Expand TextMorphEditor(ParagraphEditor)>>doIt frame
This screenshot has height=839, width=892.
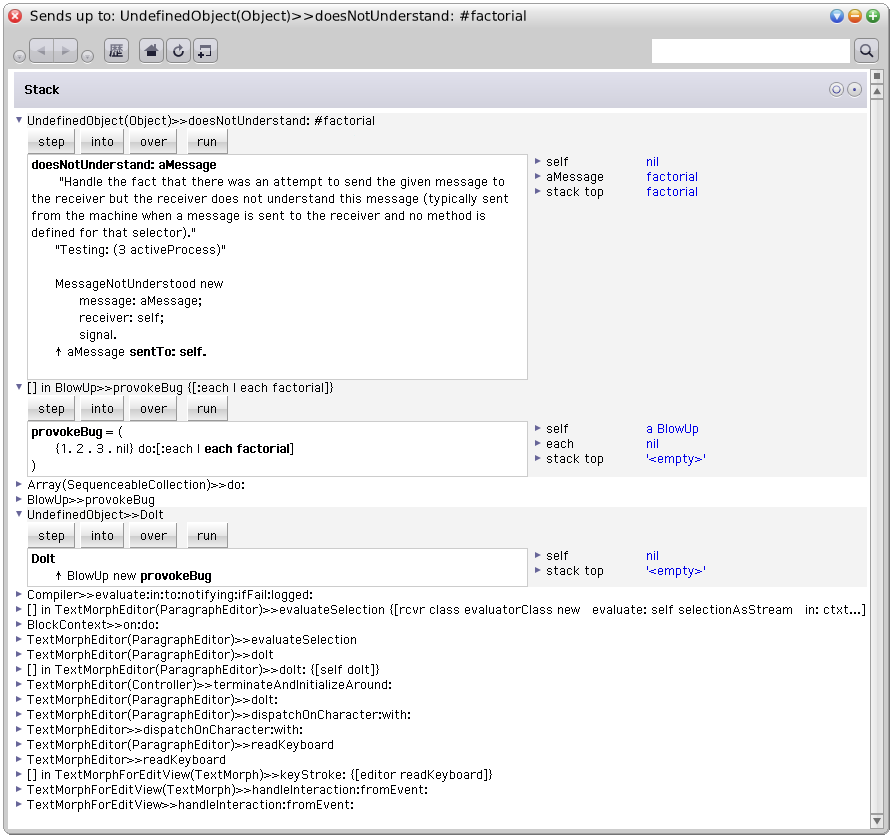[19, 654]
